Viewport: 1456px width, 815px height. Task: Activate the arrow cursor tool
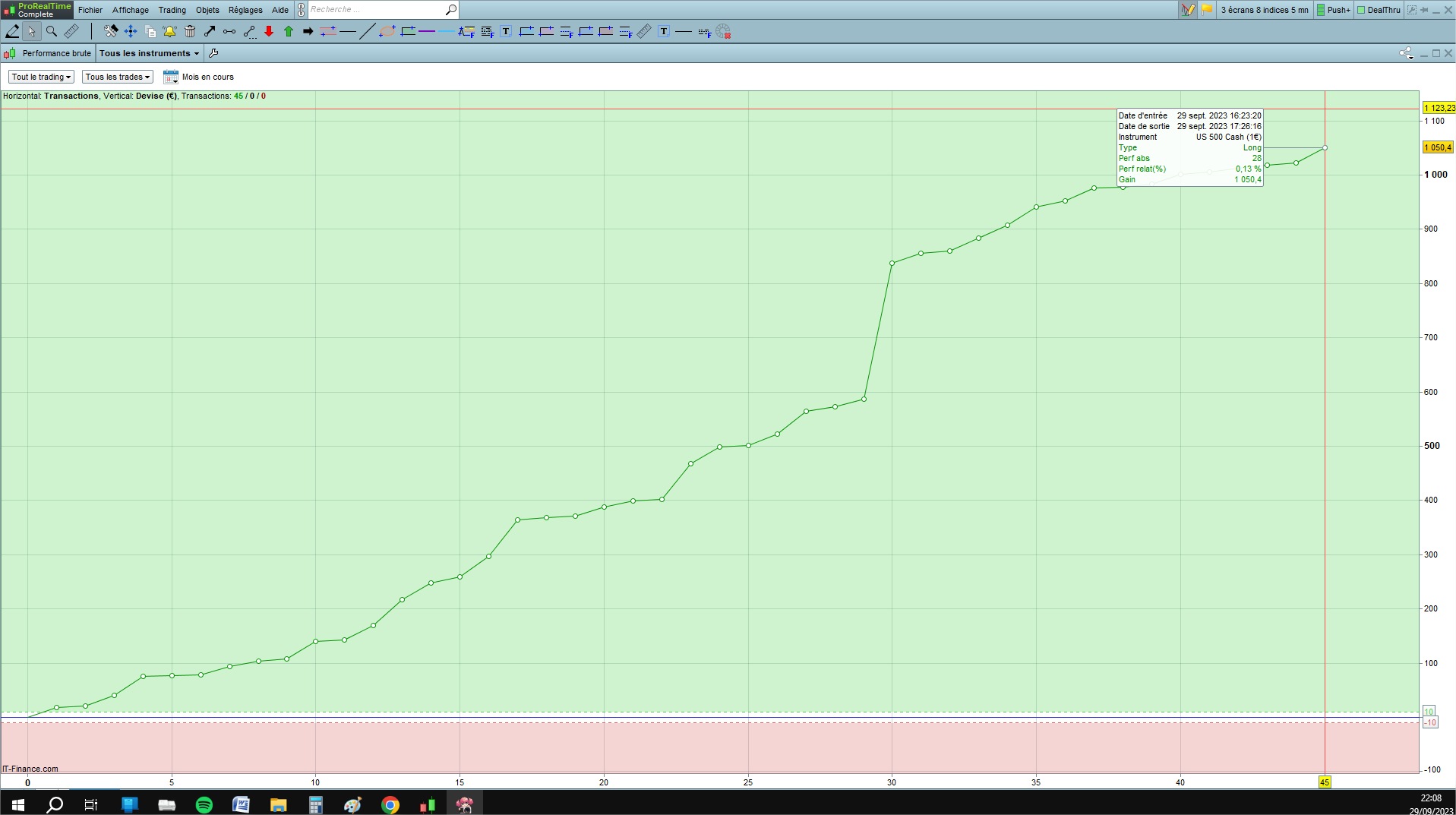[x=31, y=31]
